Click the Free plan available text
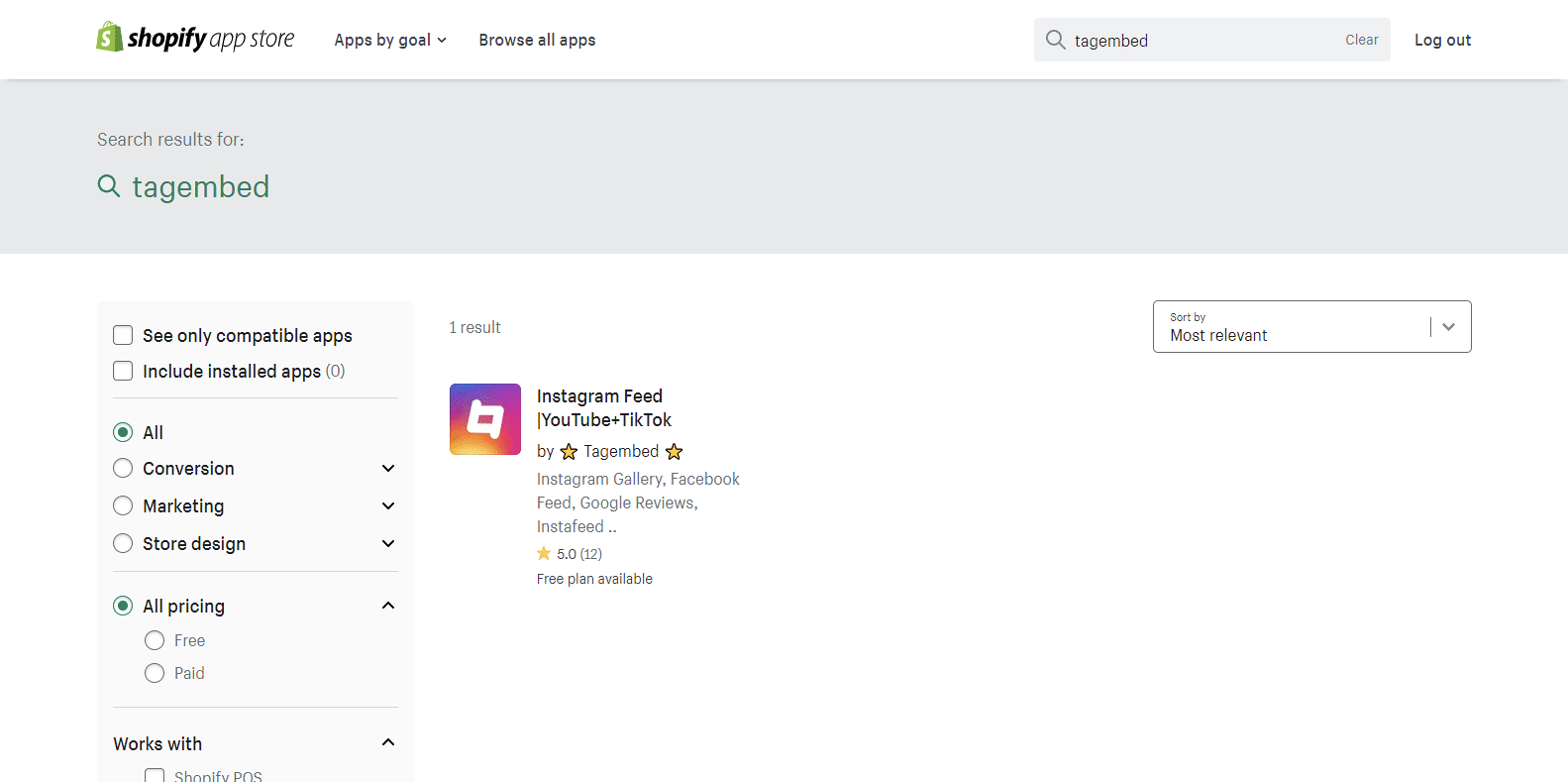This screenshot has width=1568, height=782. [x=594, y=579]
